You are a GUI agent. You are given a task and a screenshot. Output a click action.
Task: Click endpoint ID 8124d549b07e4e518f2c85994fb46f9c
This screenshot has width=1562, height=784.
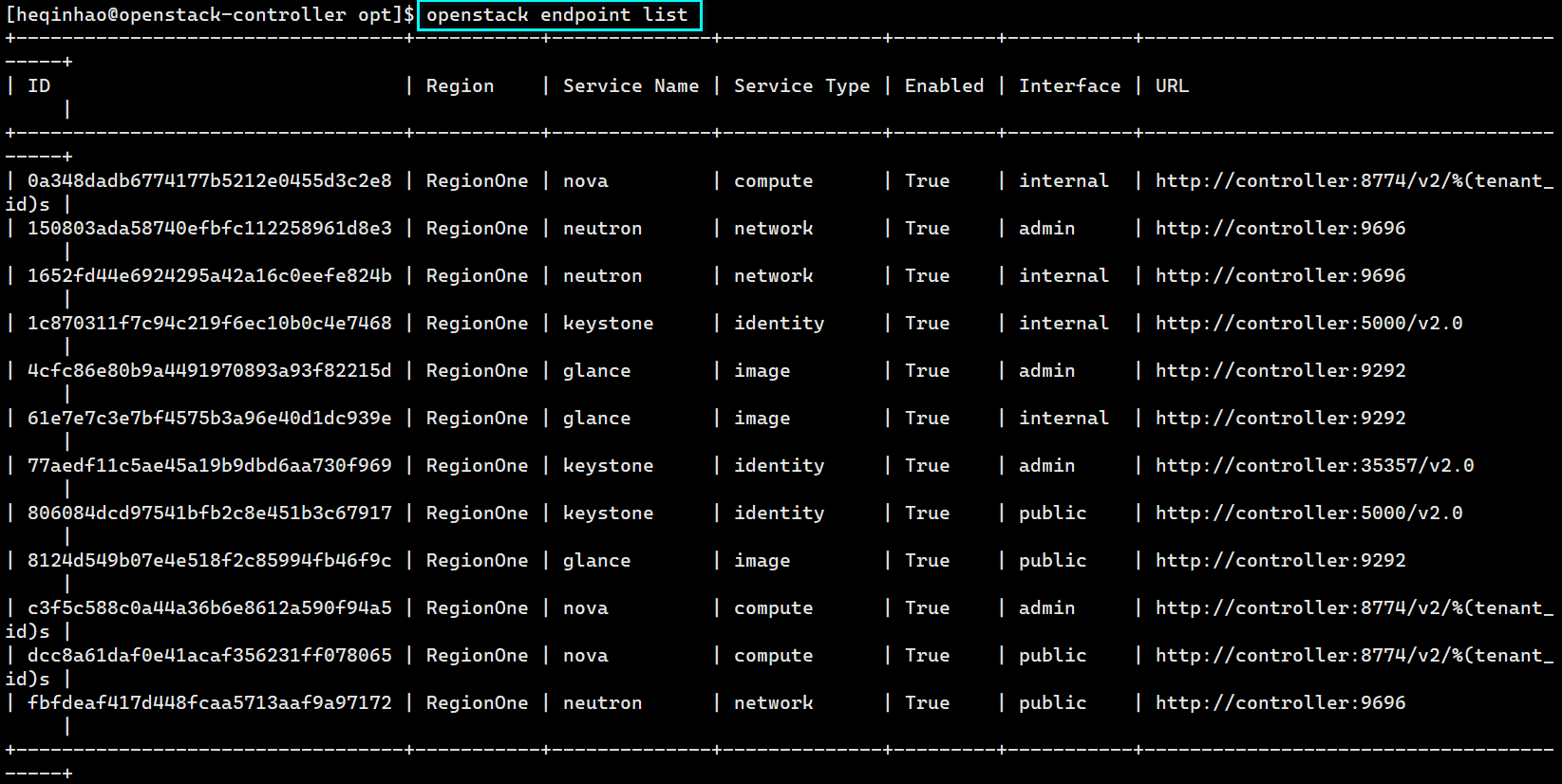click(x=209, y=561)
